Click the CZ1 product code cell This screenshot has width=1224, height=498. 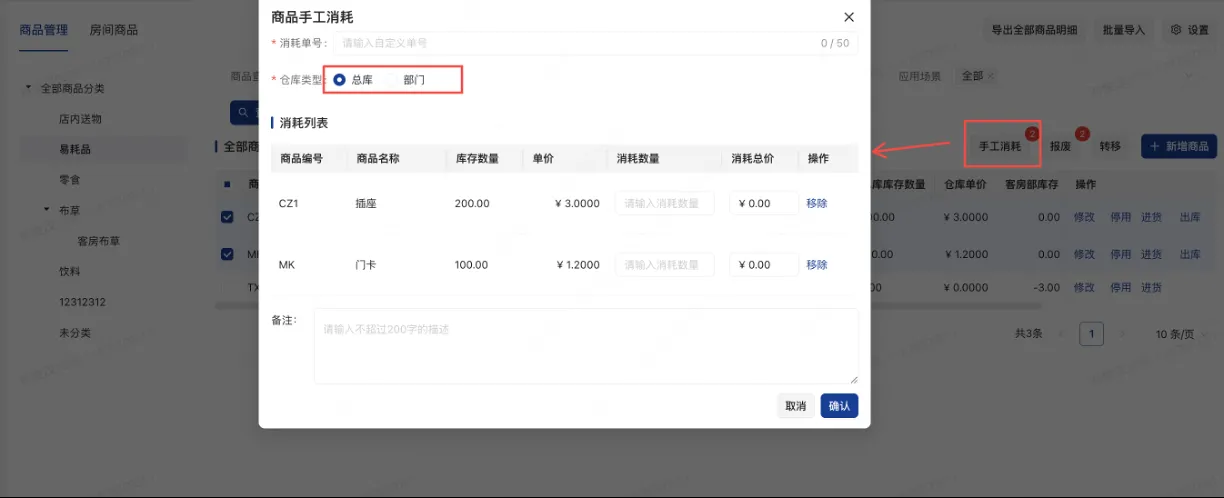[x=289, y=203]
